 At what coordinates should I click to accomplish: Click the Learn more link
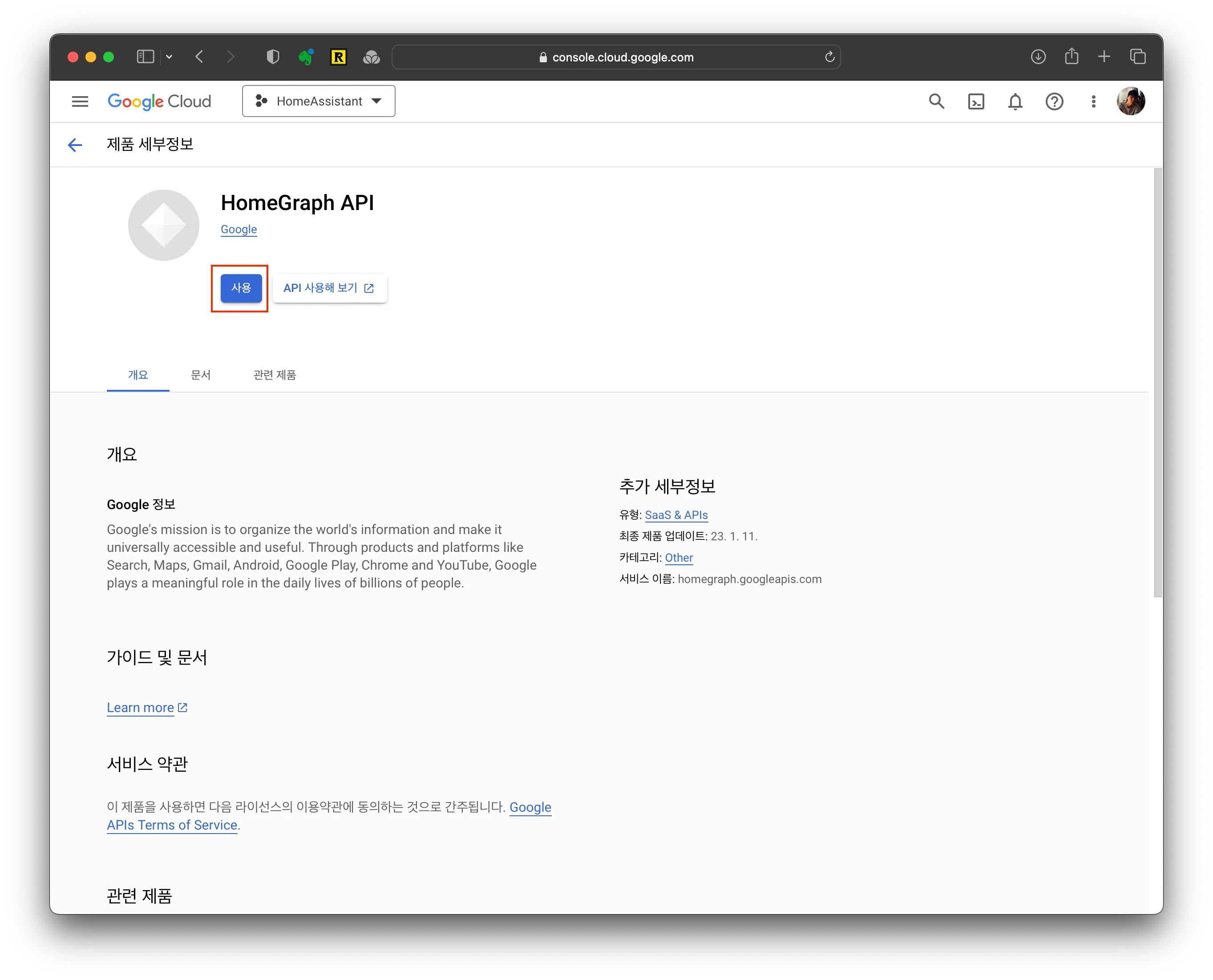(x=141, y=707)
